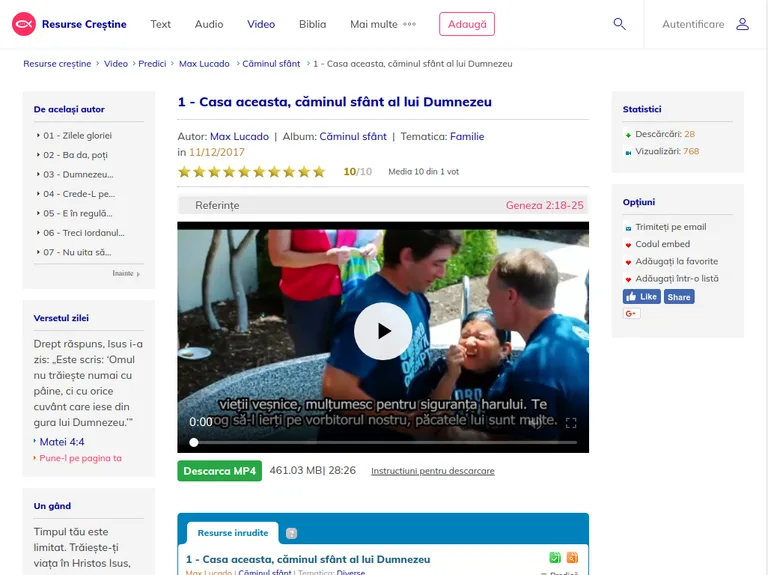Click the Descarca MP4 button
The image size is (768, 575).
pyautogui.click(x=219, y=471)
